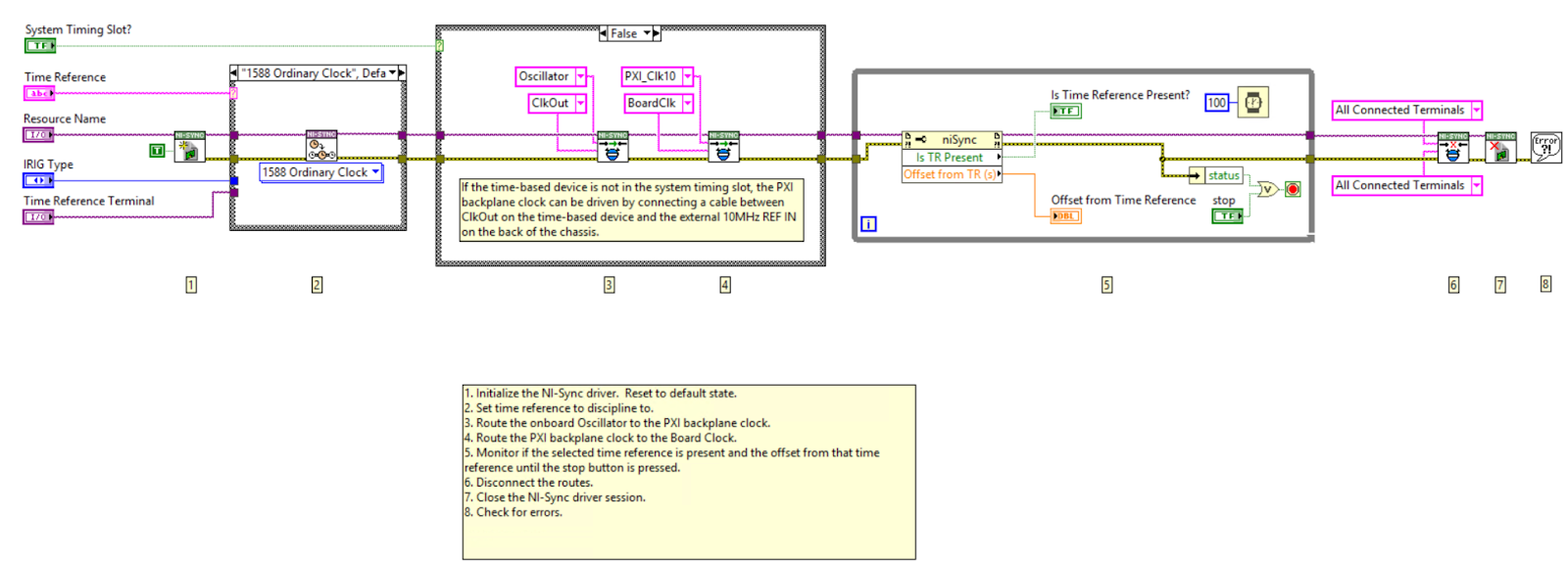Click the System Timing Slot? boolean terminal

tap(40, 45)
